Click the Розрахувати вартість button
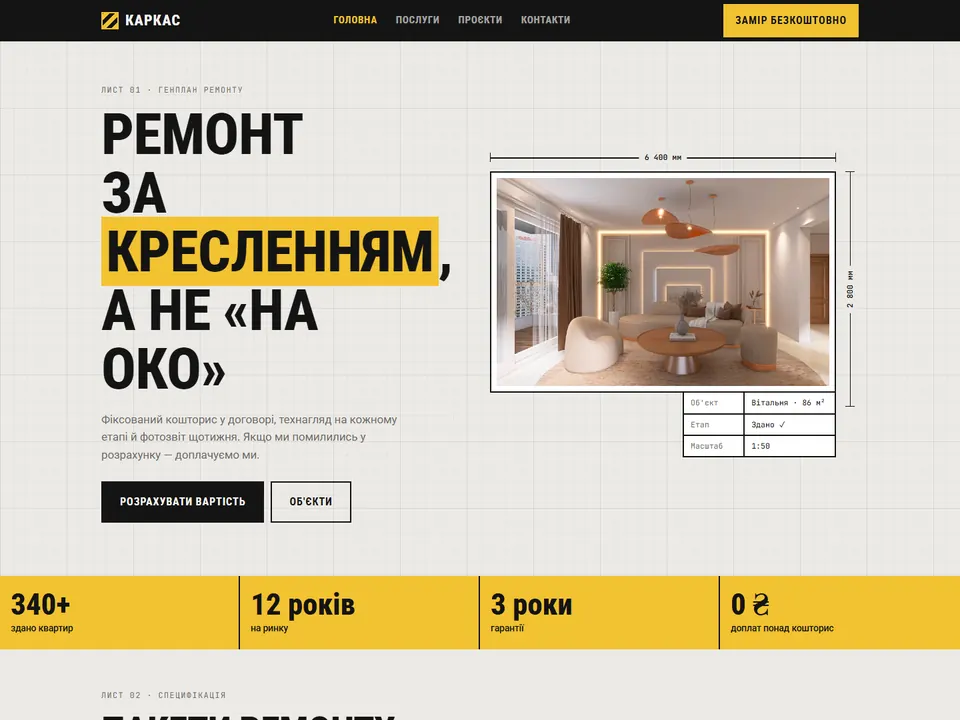Viewport: 960px width, 720px height. pos(182,501)
